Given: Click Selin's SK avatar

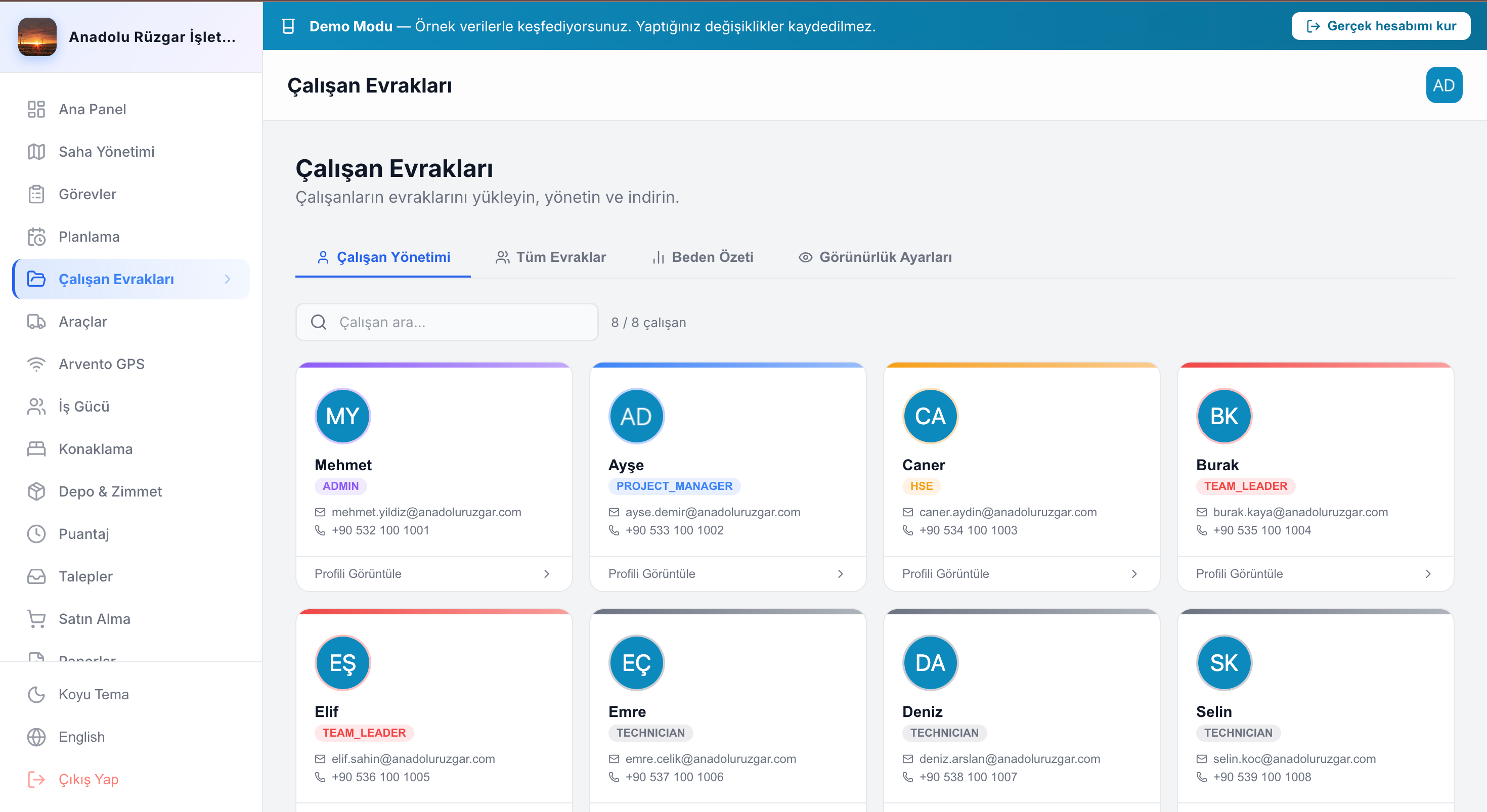Looking at the screenshot, I should pos(1224,662).
